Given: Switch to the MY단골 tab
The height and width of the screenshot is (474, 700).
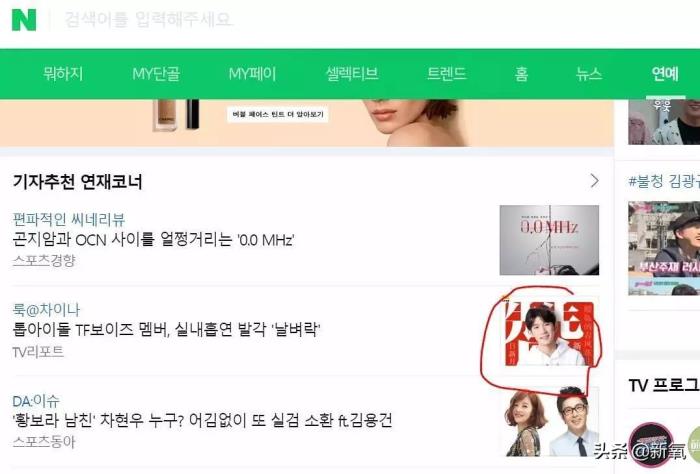Looking at the screenshot, I should click(x=156, y=74).
